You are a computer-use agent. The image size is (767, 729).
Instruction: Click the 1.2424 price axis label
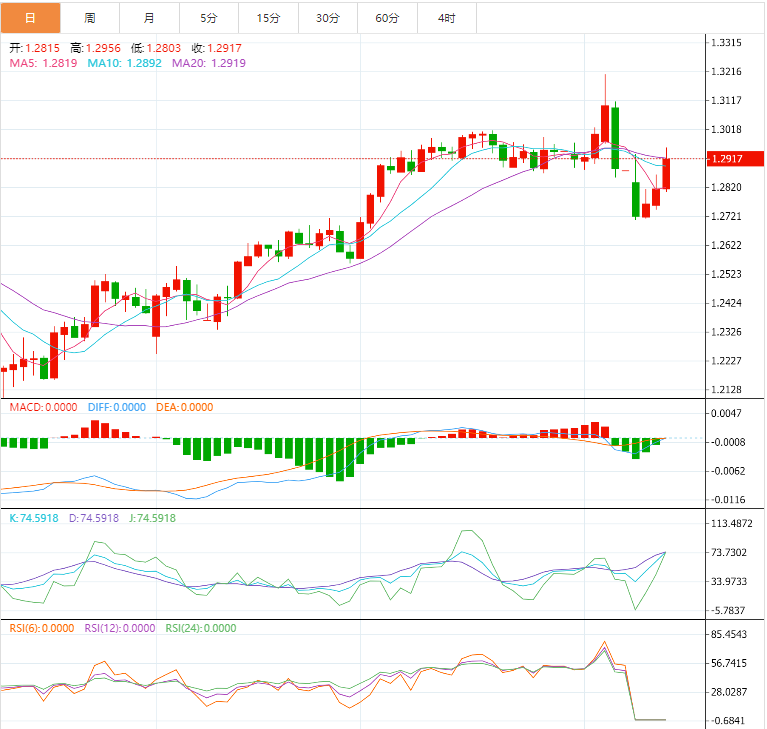pyautogui.click(x=726, y=303)
